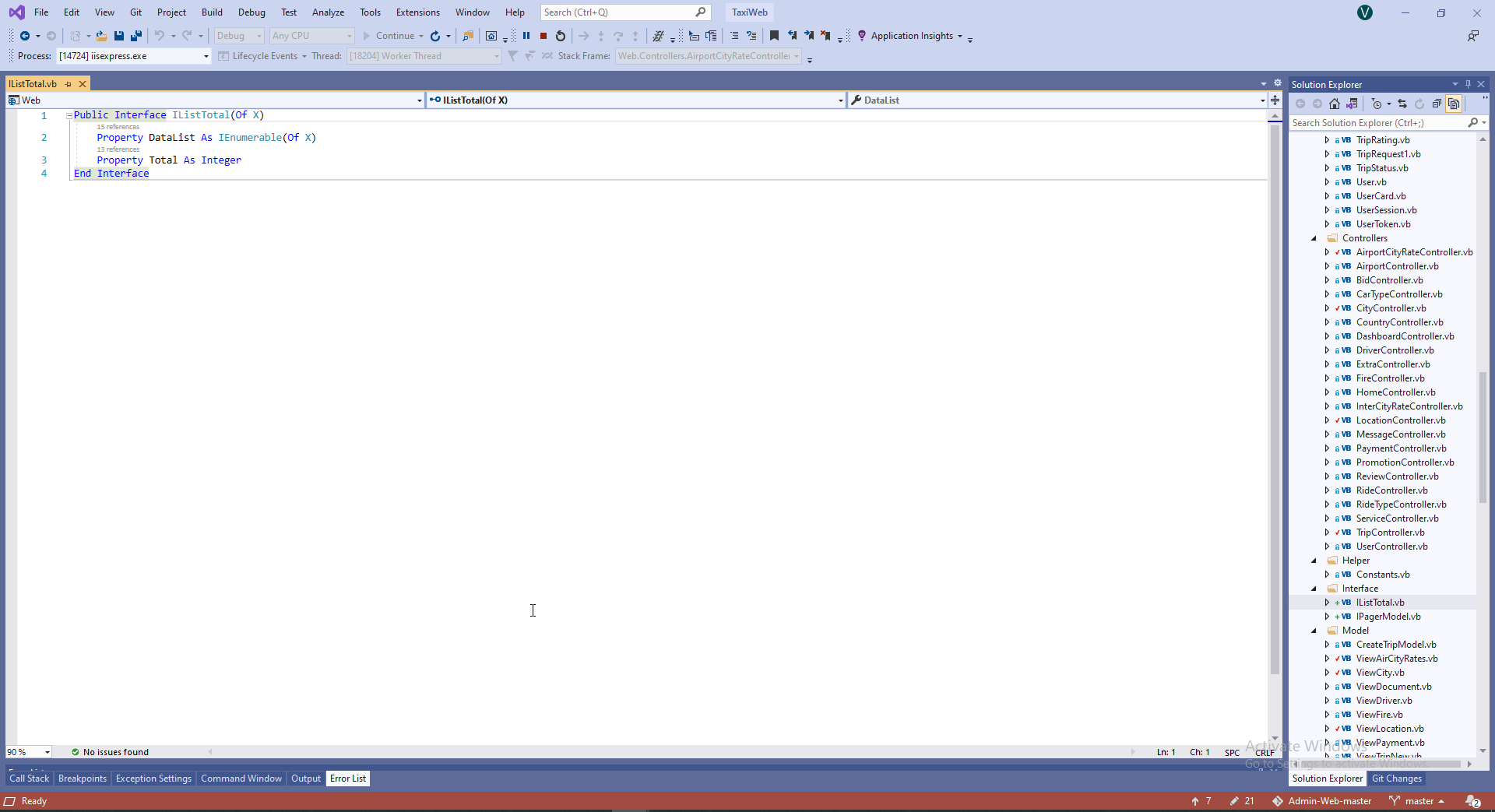Save the current file
1495x812 pixels.
coord(119,36)
